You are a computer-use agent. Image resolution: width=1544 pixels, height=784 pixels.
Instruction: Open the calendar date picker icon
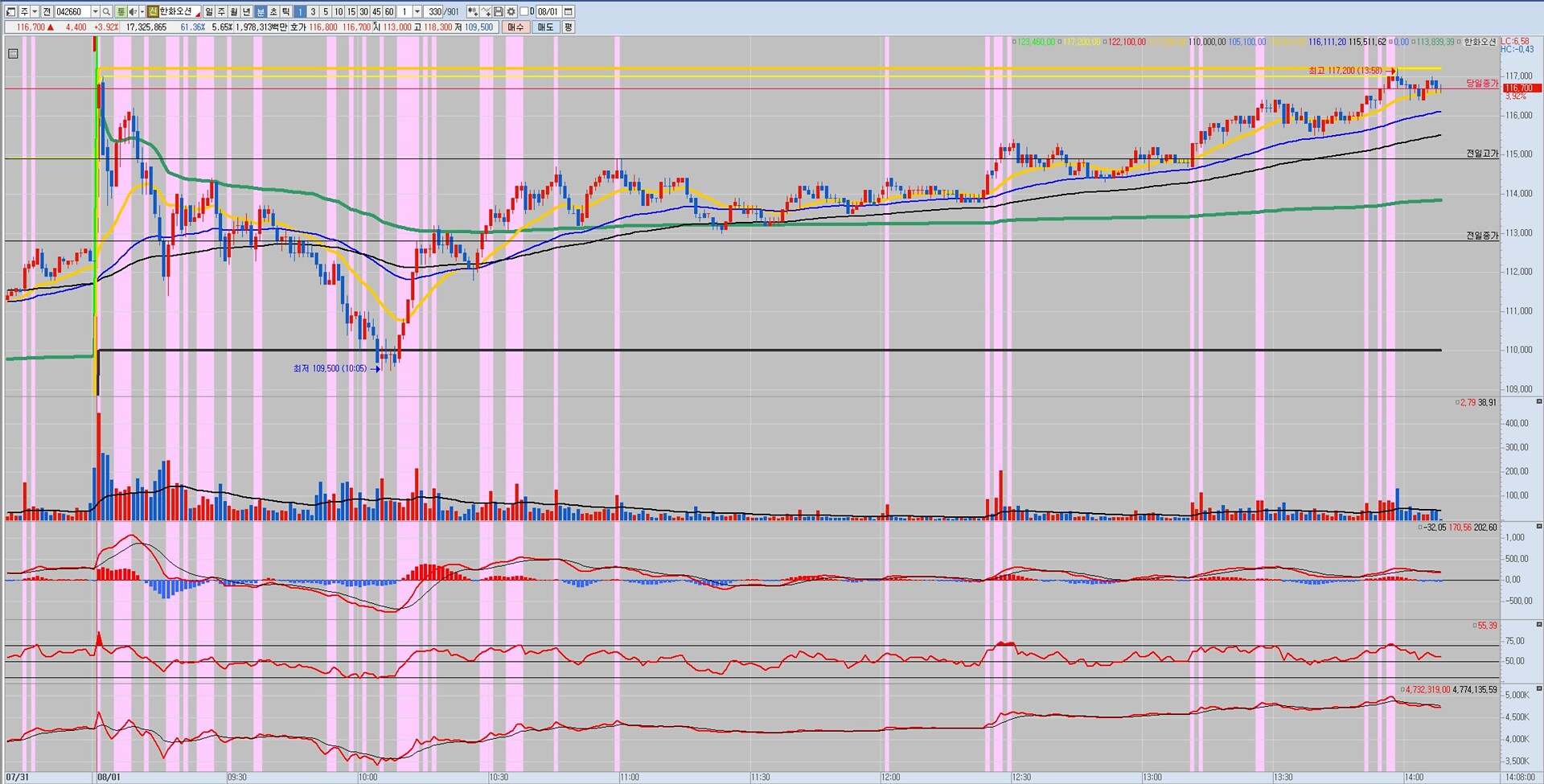569,12
